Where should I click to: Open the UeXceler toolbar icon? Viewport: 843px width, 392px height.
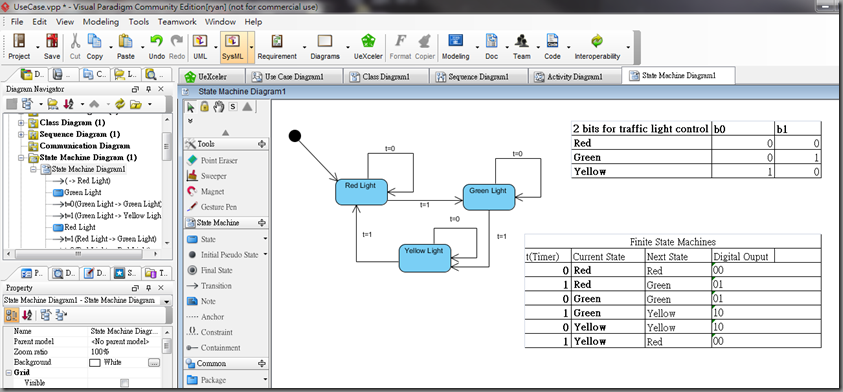[368, 47]
